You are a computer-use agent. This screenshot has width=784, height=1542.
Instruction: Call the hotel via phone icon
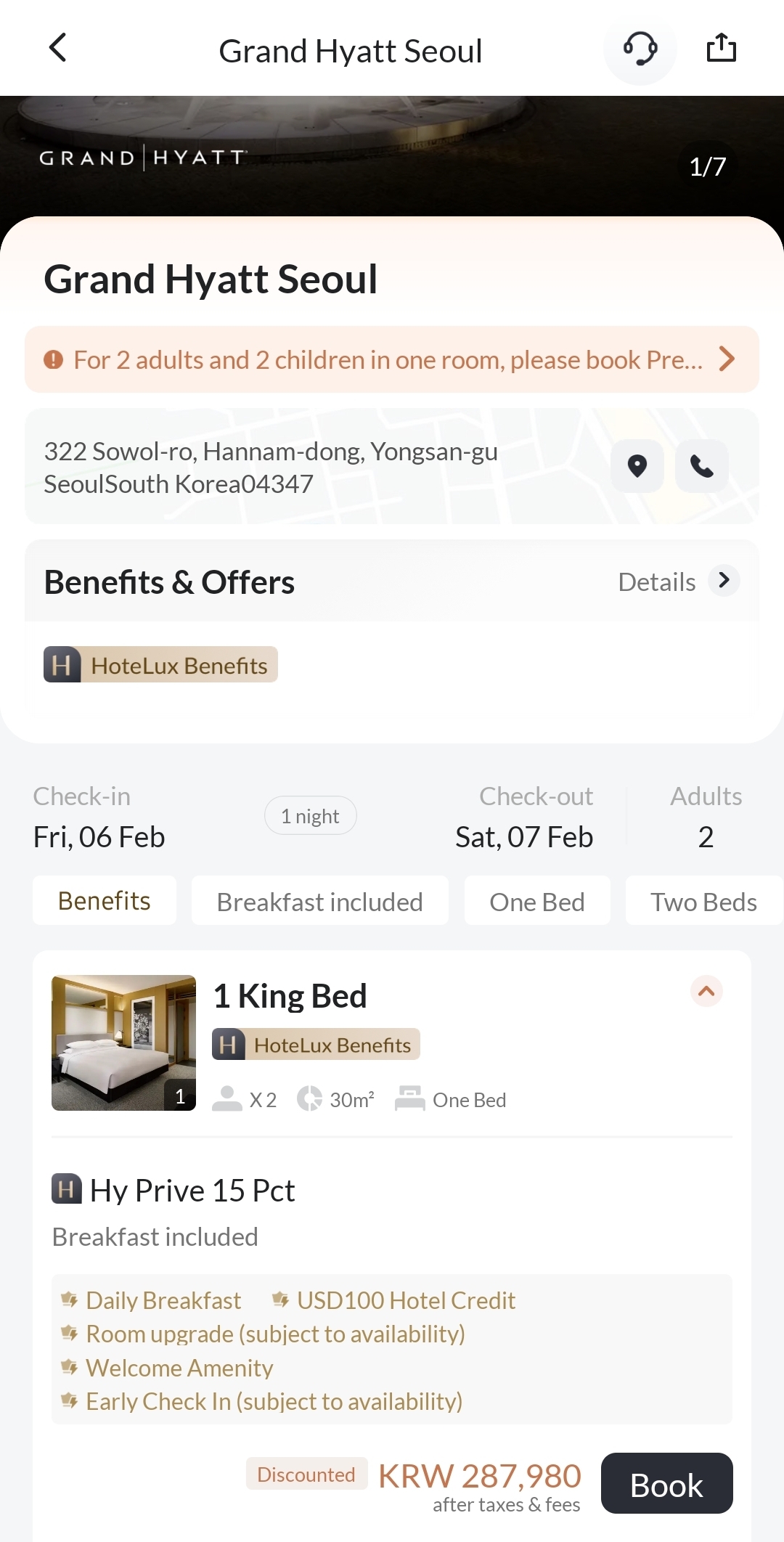701,466
